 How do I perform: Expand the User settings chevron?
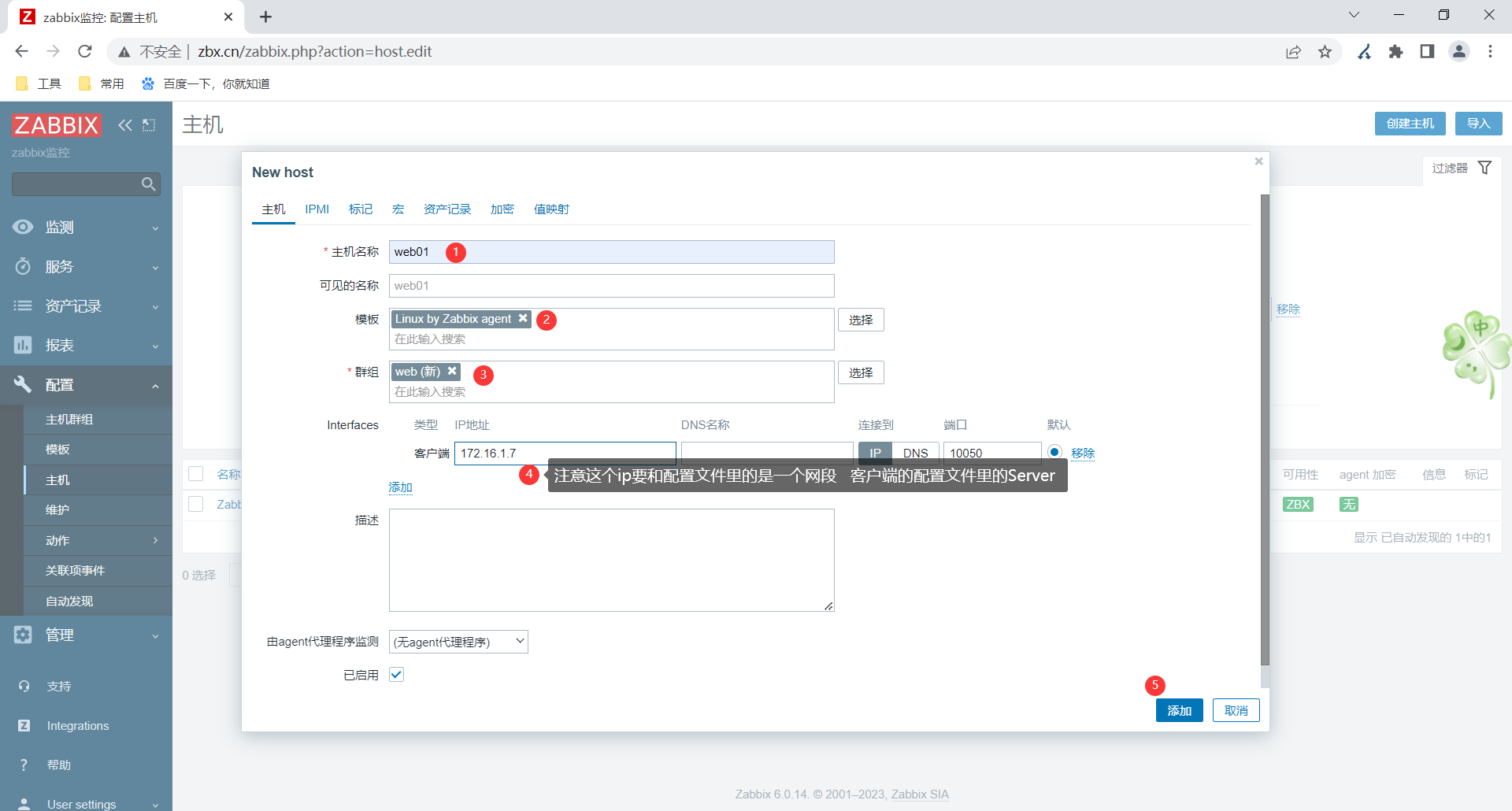pos(155,805)
